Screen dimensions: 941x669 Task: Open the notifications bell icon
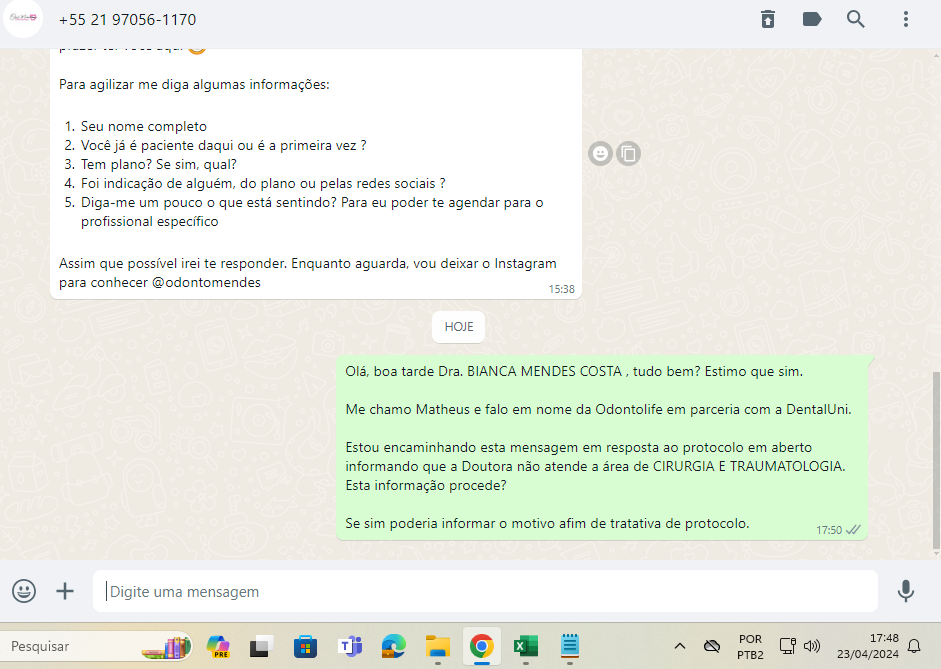click(913, 646)
